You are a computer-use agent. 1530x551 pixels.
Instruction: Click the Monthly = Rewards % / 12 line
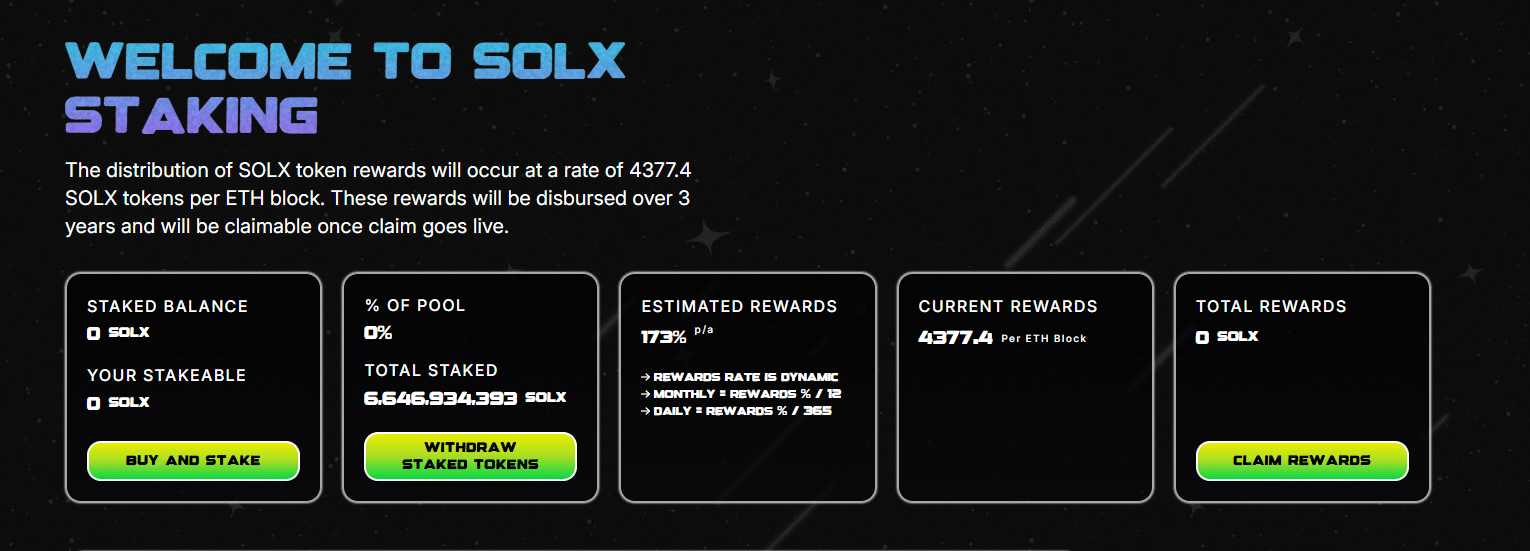tap(741, 394)
